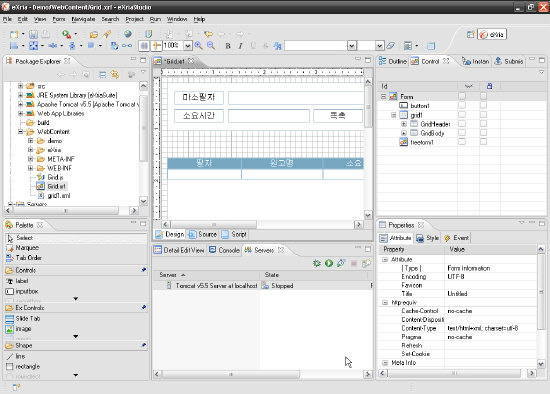Toggle the lock checkbox on the freeform1 row
The height and width of the screenshot is (394, 550).
coord(483,142)
